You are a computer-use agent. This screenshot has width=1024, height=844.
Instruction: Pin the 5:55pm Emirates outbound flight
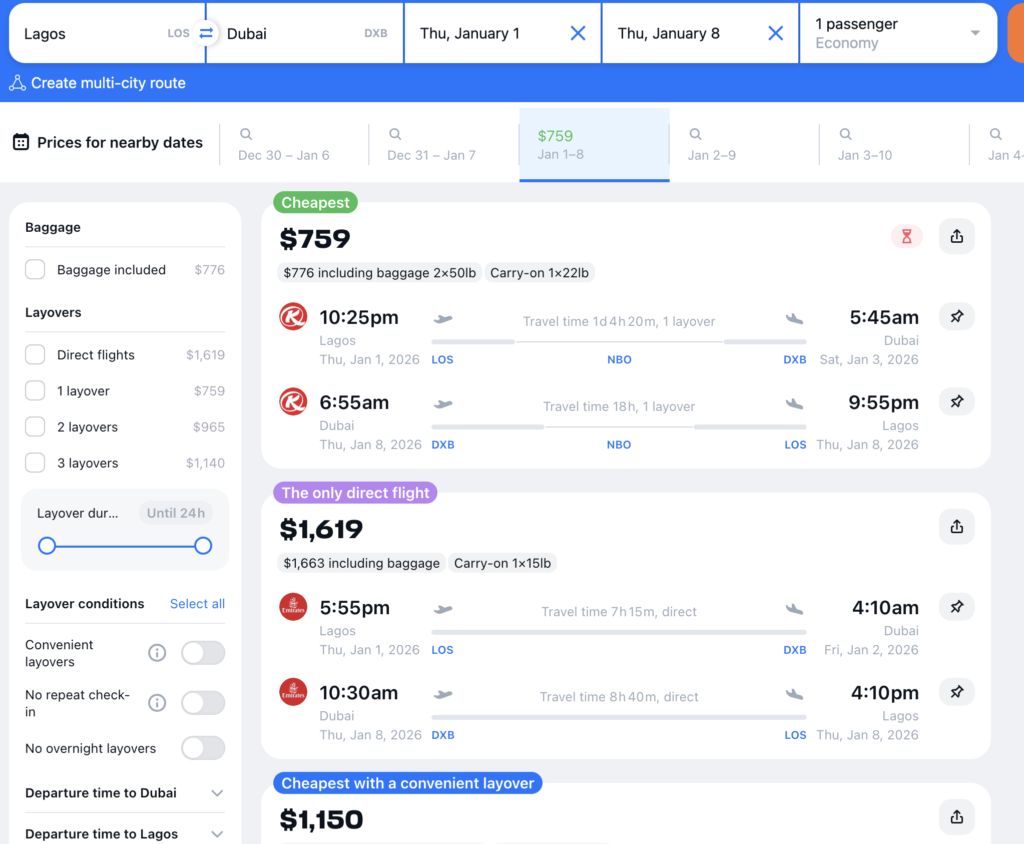click(x=956, y=607)
